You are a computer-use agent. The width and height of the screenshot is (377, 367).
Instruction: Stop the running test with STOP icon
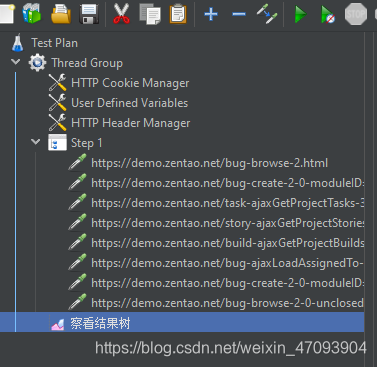(356, 14)
